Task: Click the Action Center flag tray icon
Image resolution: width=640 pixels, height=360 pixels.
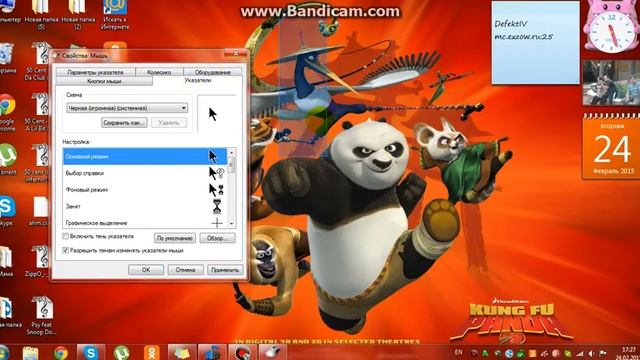Action: coord(603,353)
